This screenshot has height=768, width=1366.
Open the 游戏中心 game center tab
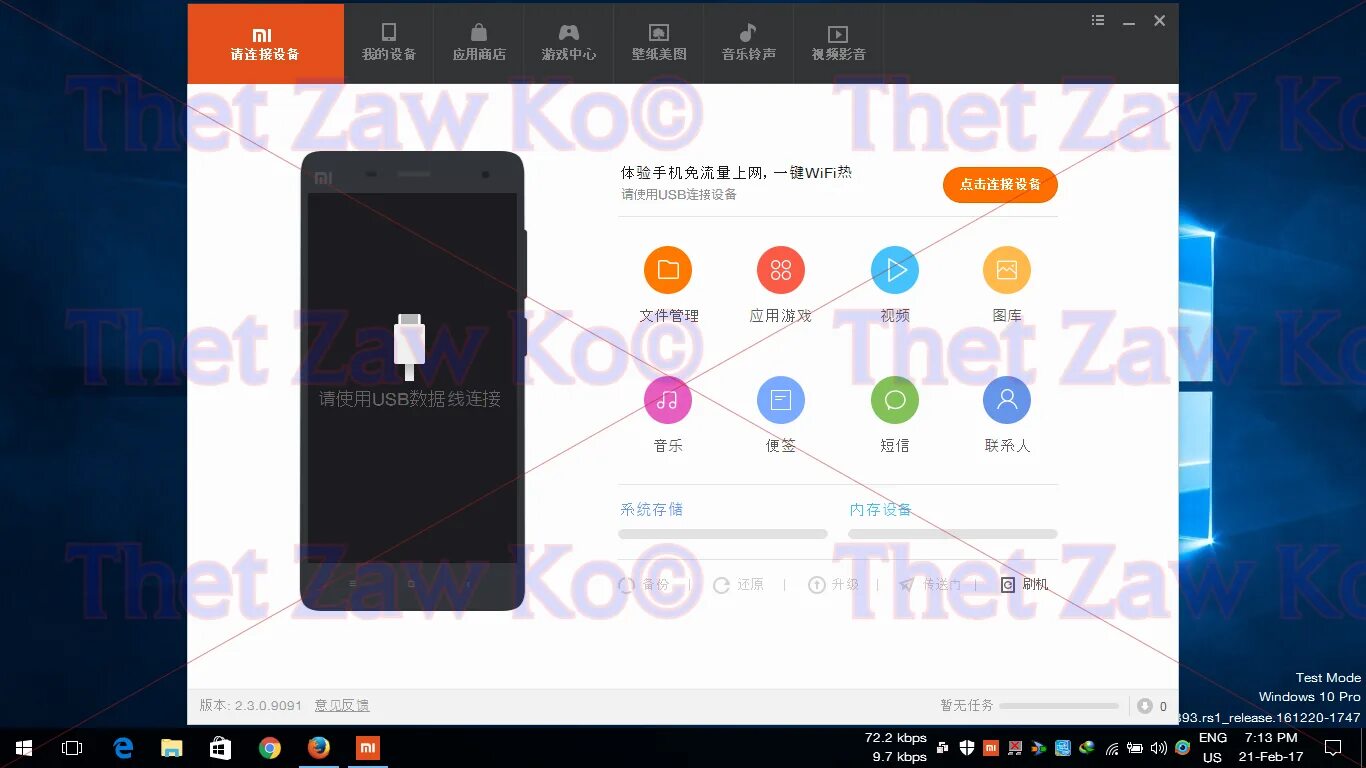click(x=569, y=44)
